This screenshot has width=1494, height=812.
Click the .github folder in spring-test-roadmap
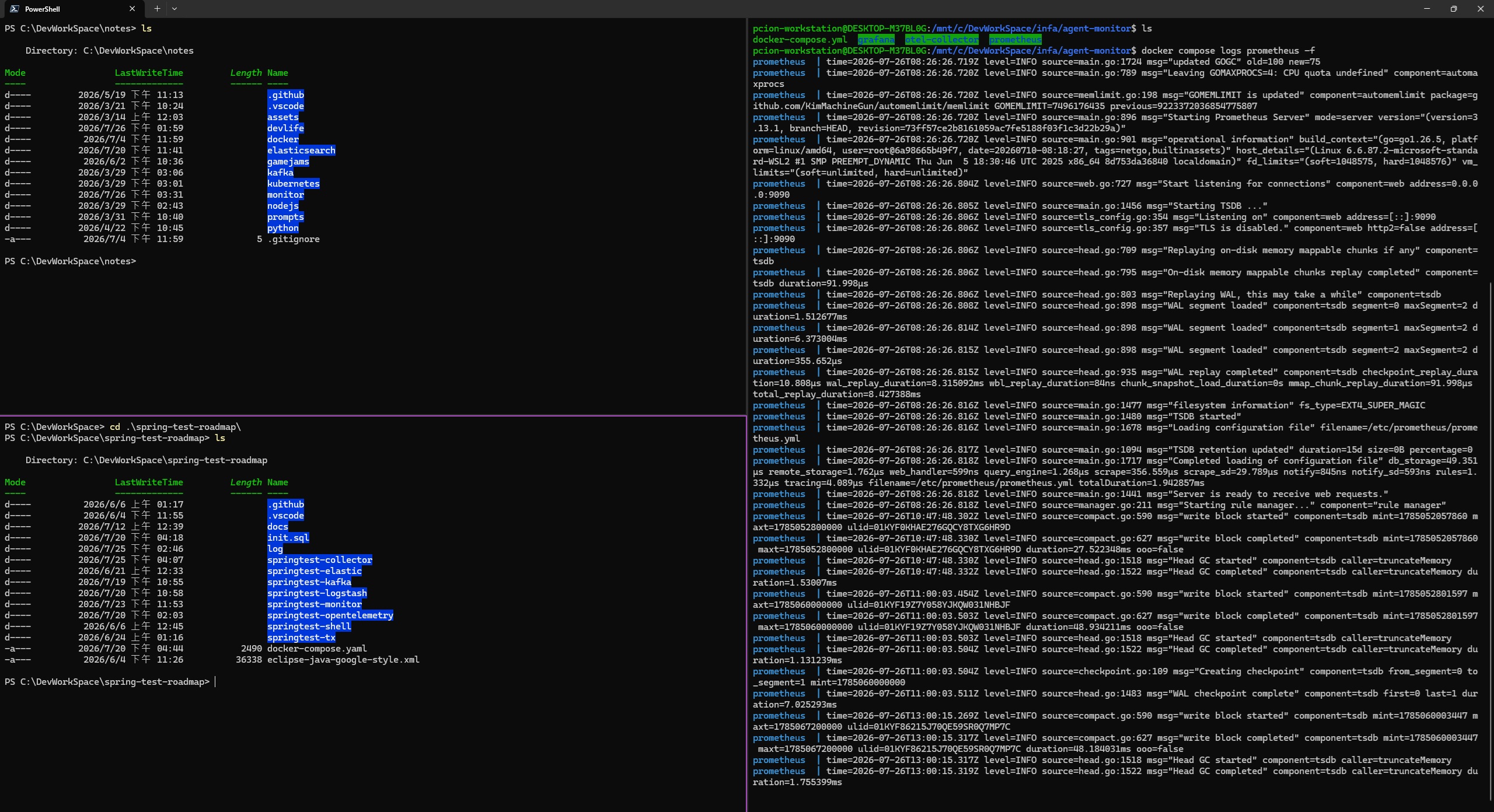[x=285, y=505]
